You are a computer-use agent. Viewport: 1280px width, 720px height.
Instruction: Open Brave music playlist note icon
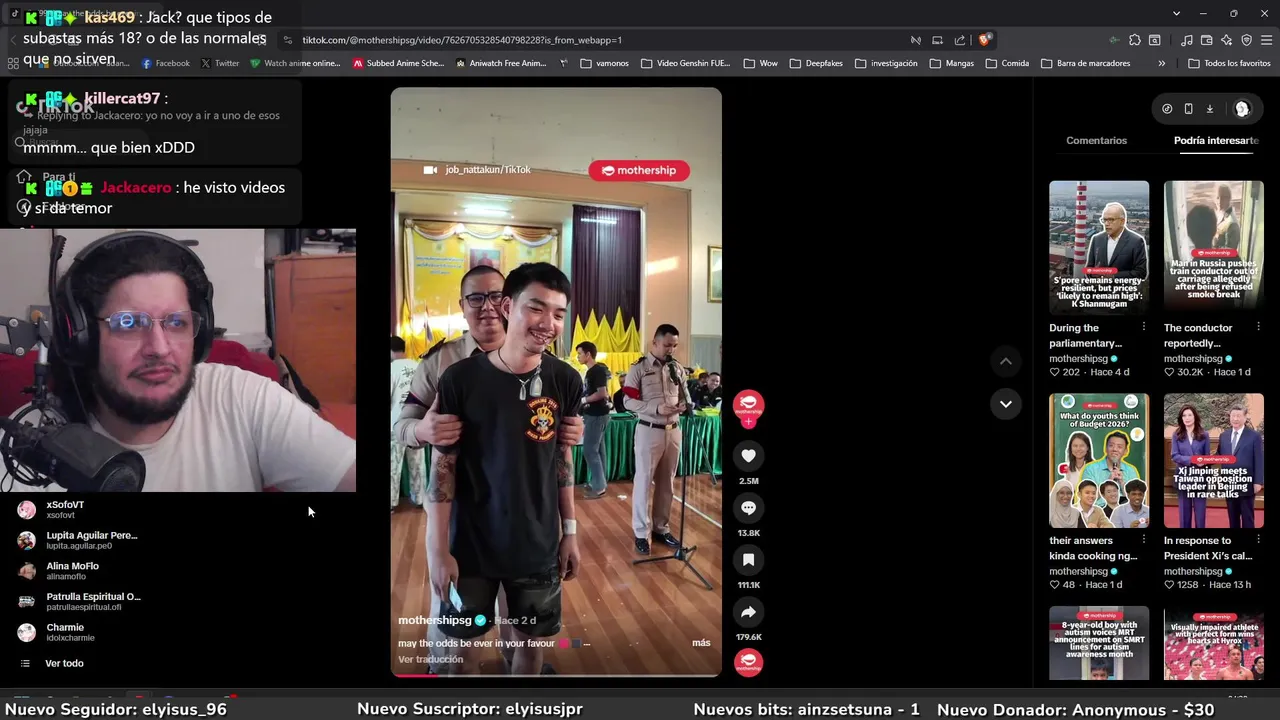(x=1186, y=40)
